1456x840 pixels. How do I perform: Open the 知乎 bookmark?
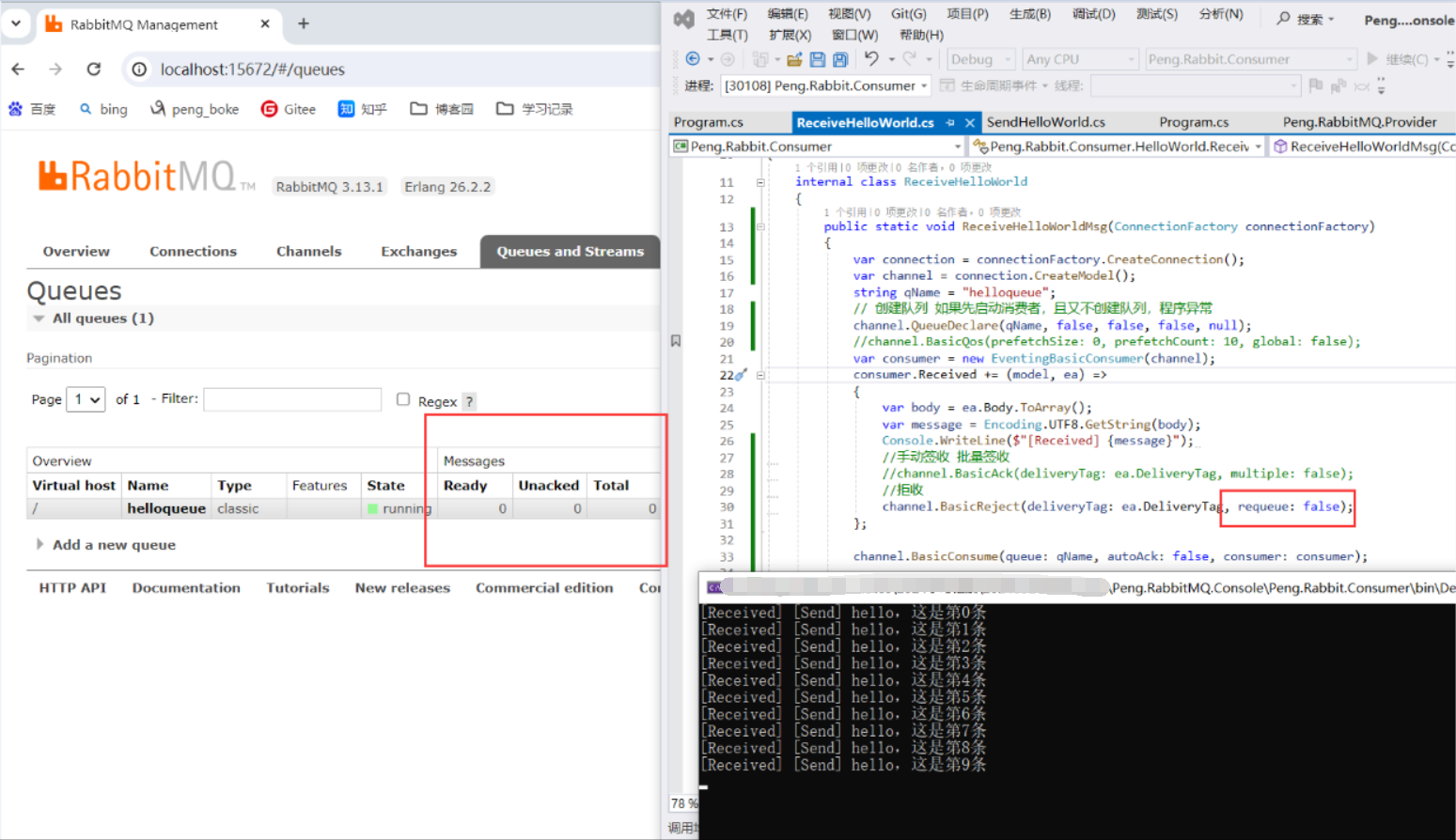363,109
